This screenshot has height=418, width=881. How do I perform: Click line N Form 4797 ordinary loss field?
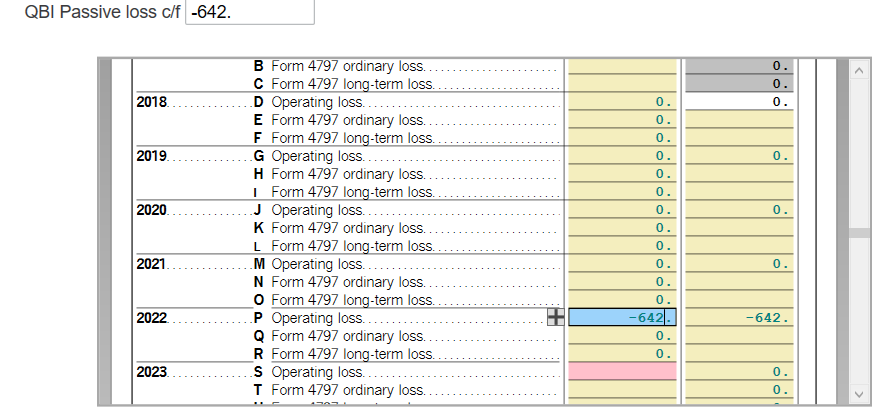click(622, 282)
